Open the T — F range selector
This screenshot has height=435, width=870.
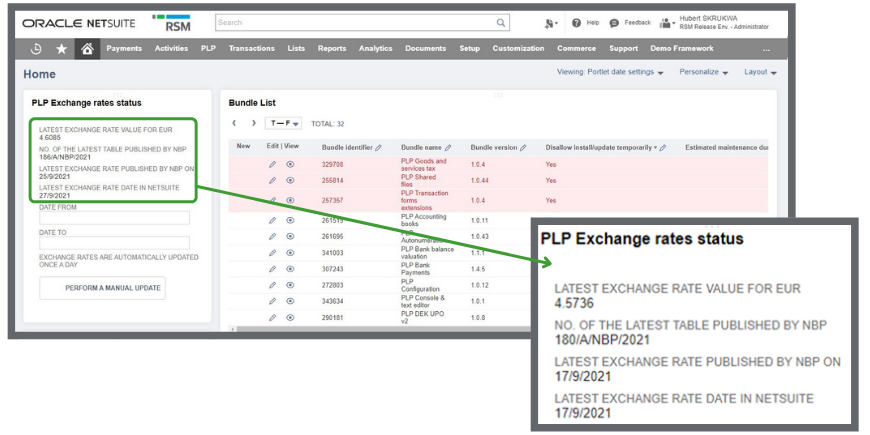284,123
